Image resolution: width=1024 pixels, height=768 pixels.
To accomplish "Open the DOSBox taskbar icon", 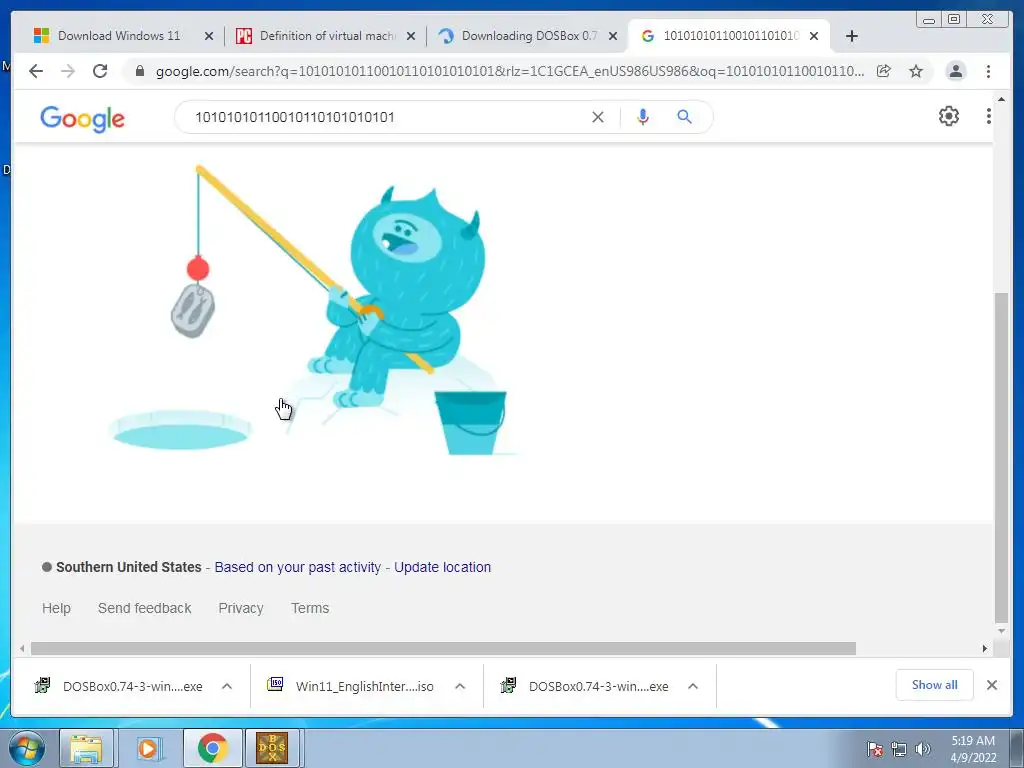I will click(272, 748).
